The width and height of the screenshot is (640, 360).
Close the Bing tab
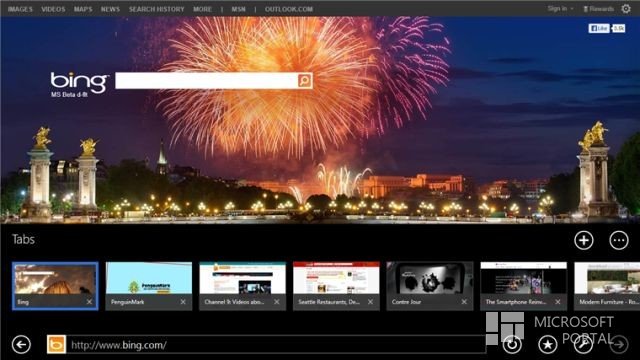[x=89, y=302]
